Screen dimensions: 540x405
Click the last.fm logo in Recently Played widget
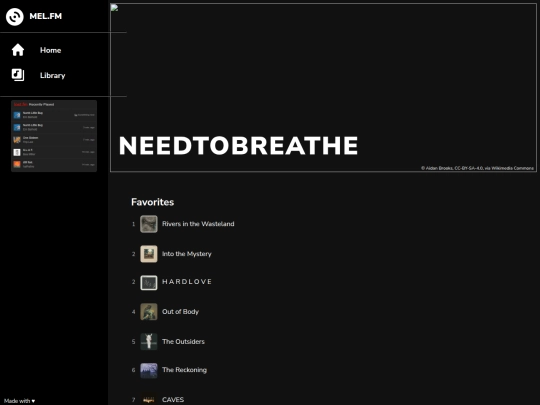(20, 104)
